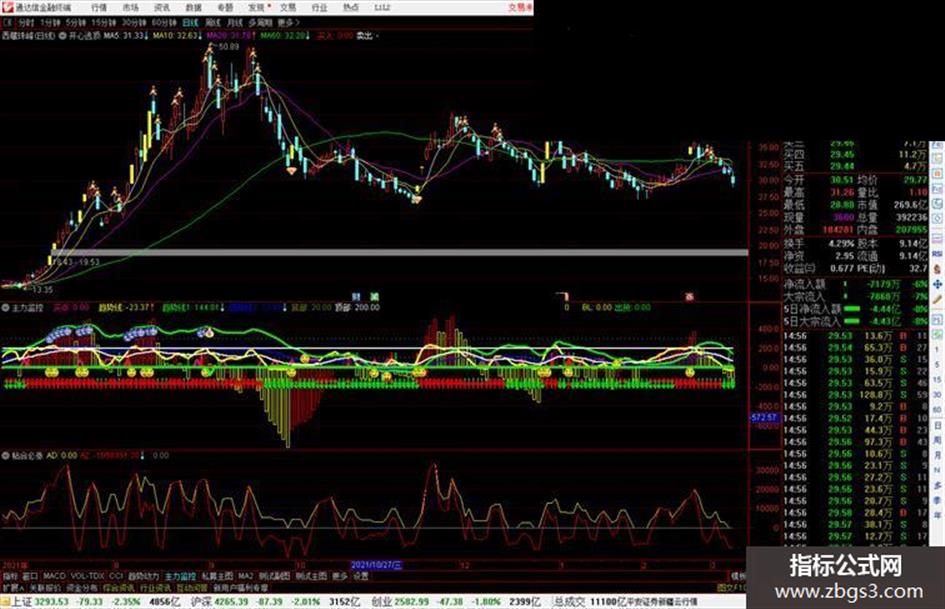Screen dimensions: 945x609
Task: Click the 净流入额 row in quote panel
Action: [855, 284]
